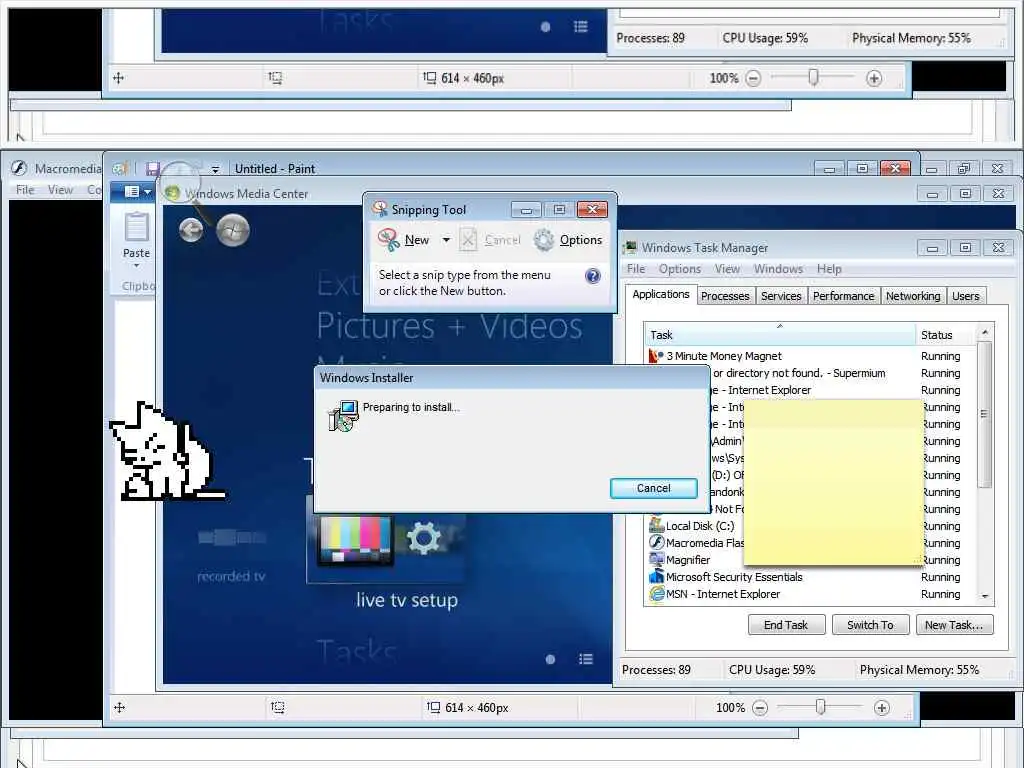Open the Performance tab in Task Manager

[x=843, y=296]
